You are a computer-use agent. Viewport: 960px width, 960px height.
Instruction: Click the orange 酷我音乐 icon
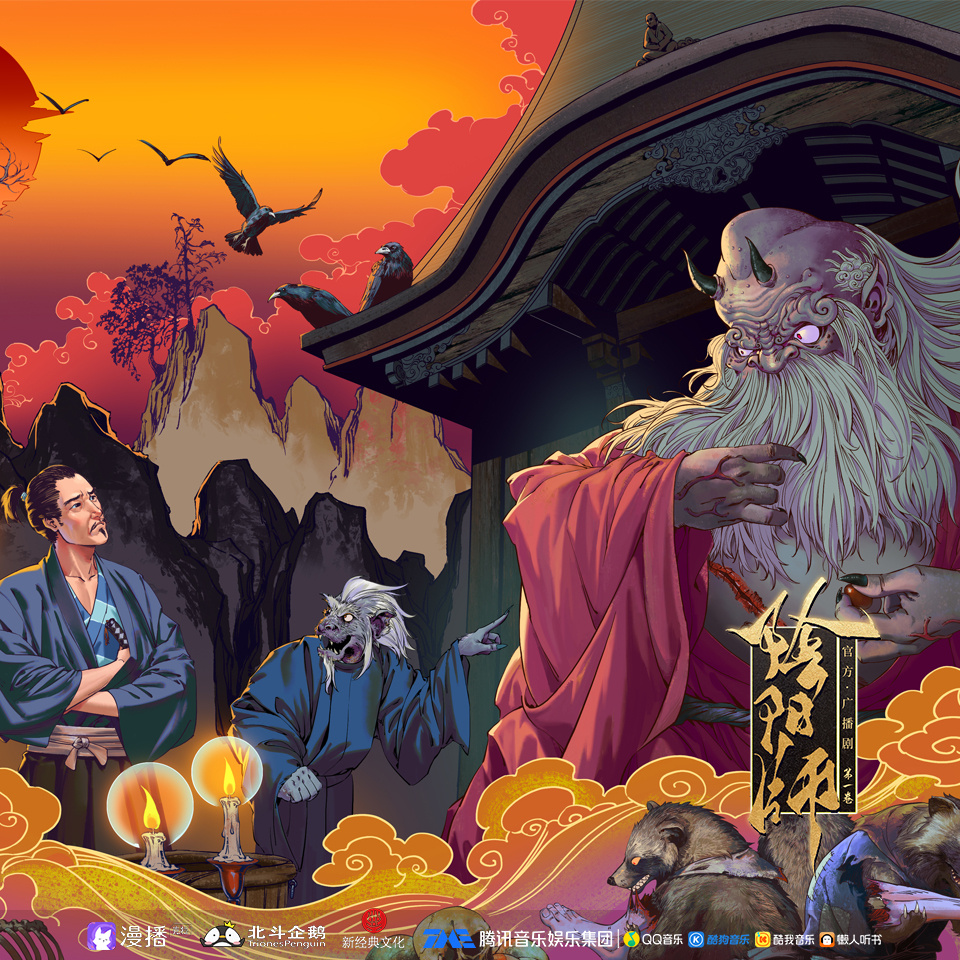pyautogui.click(x=763, y=939)
